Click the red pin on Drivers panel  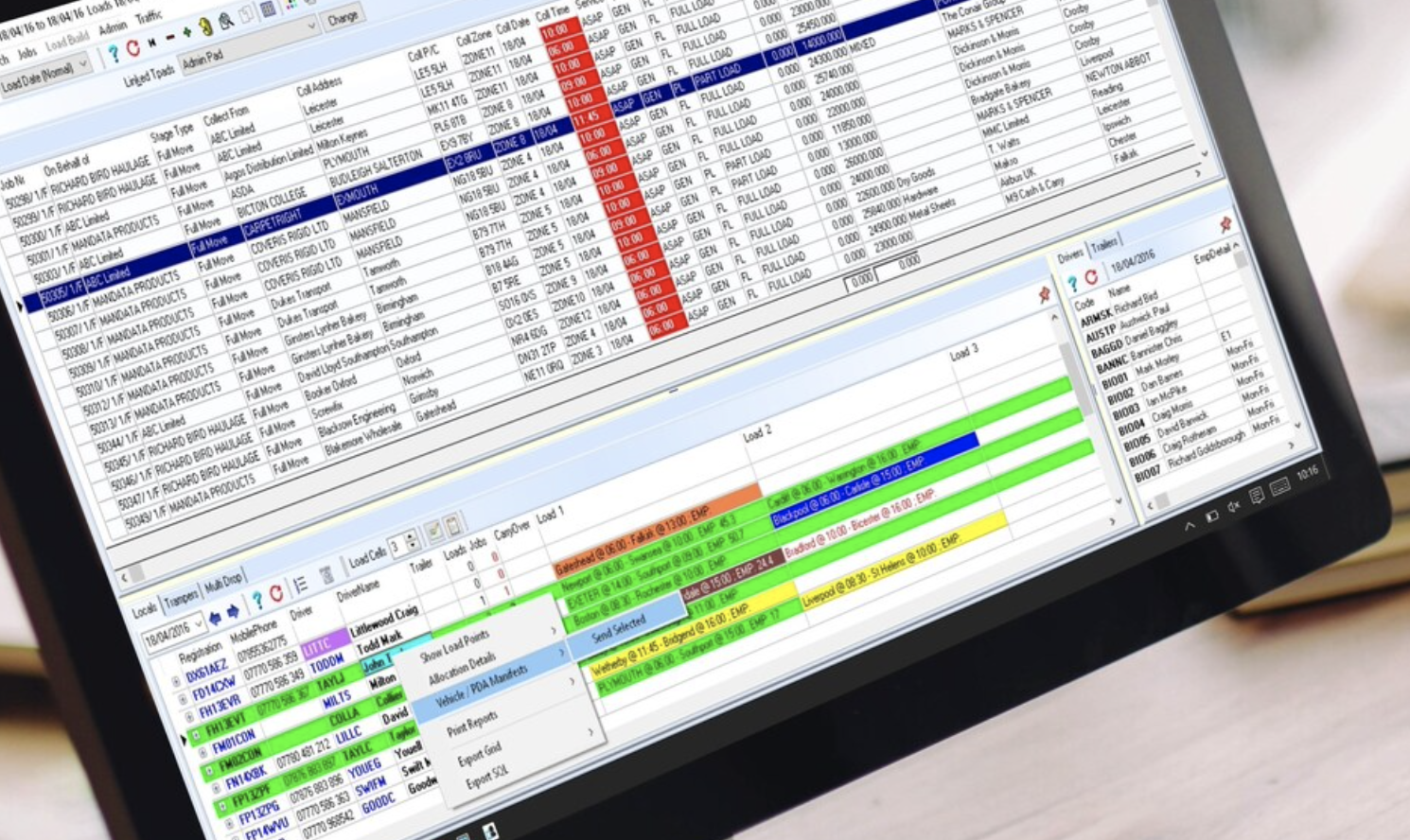click(x=1225, y=224)
